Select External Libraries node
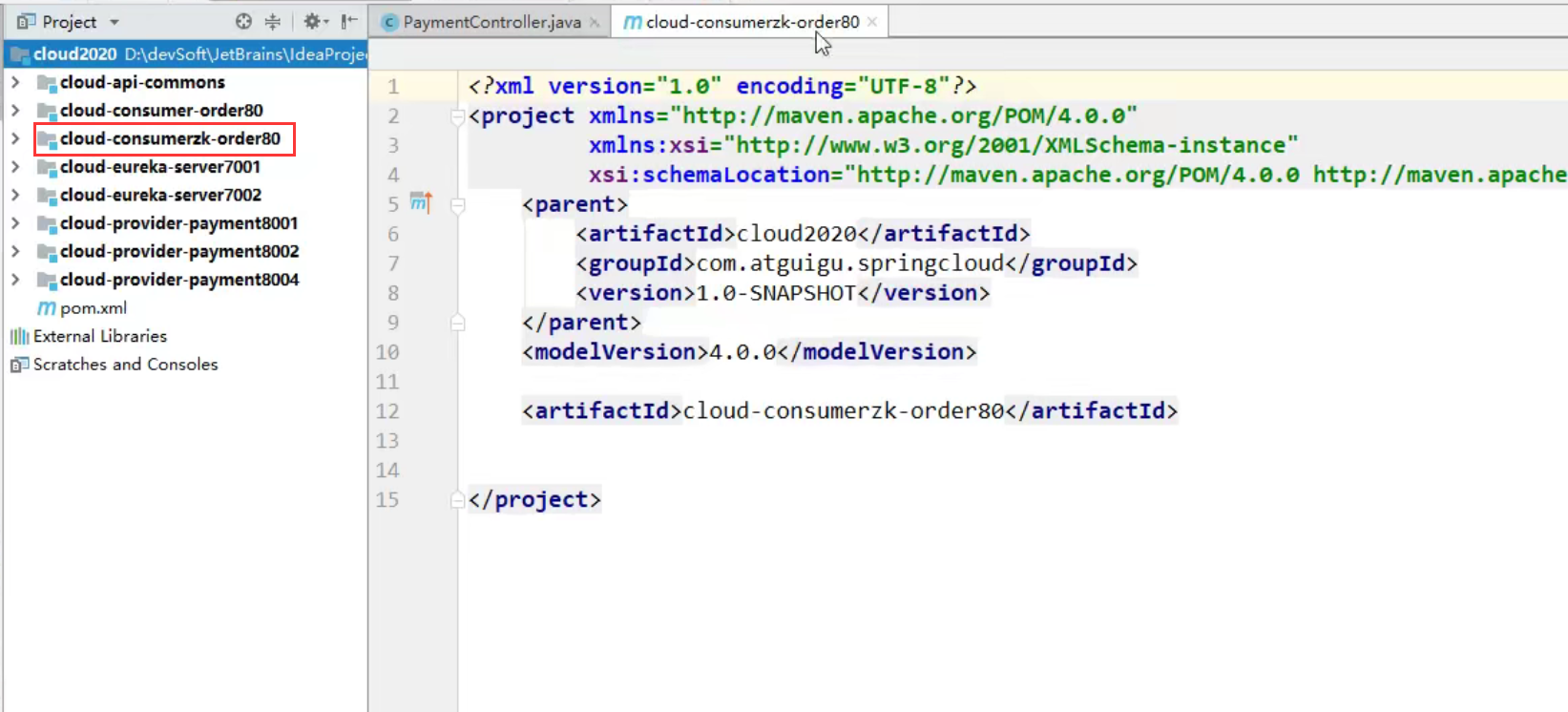 [100, 336]
